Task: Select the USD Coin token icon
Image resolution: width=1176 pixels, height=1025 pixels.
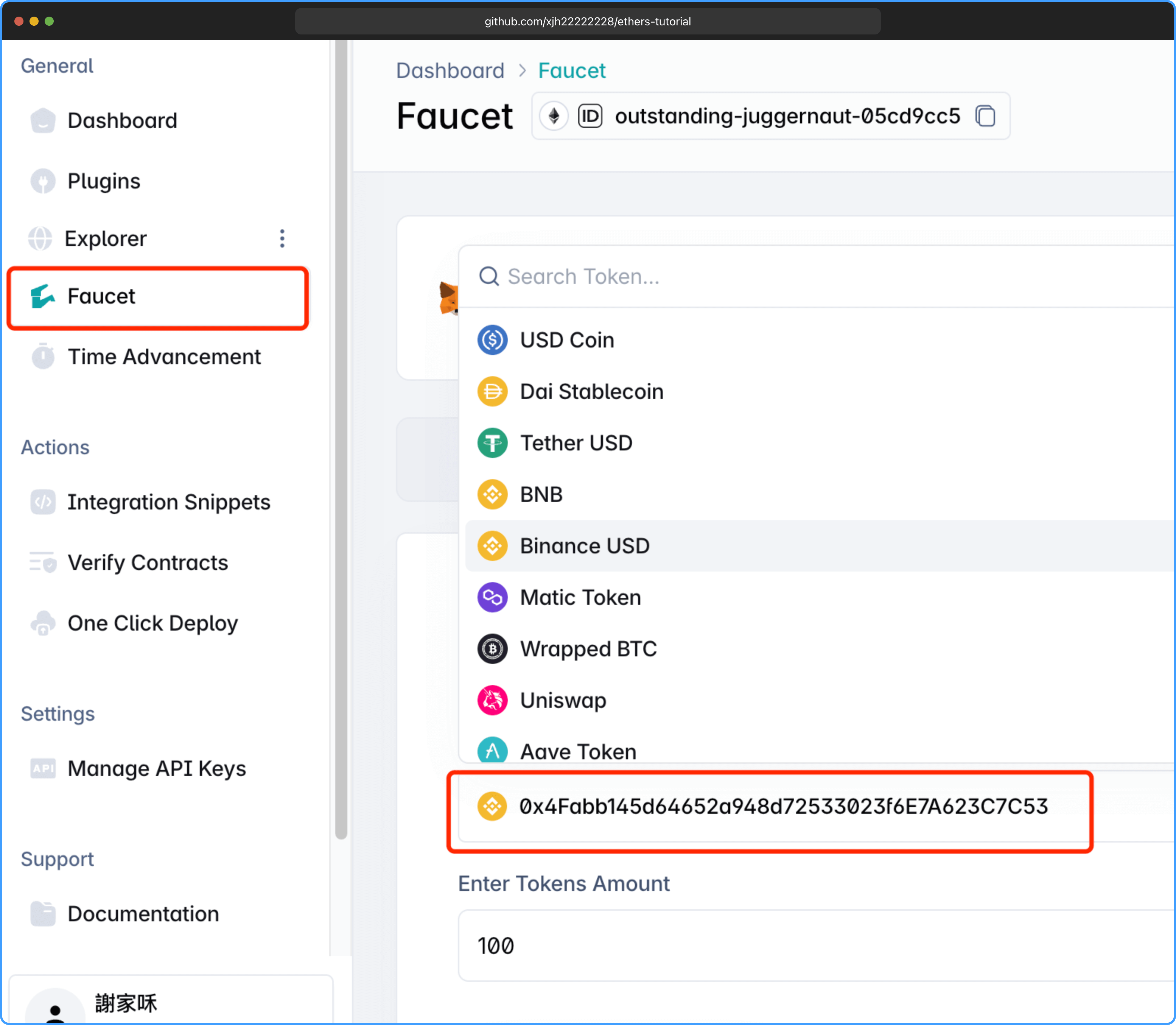Action: click(492, 340)
